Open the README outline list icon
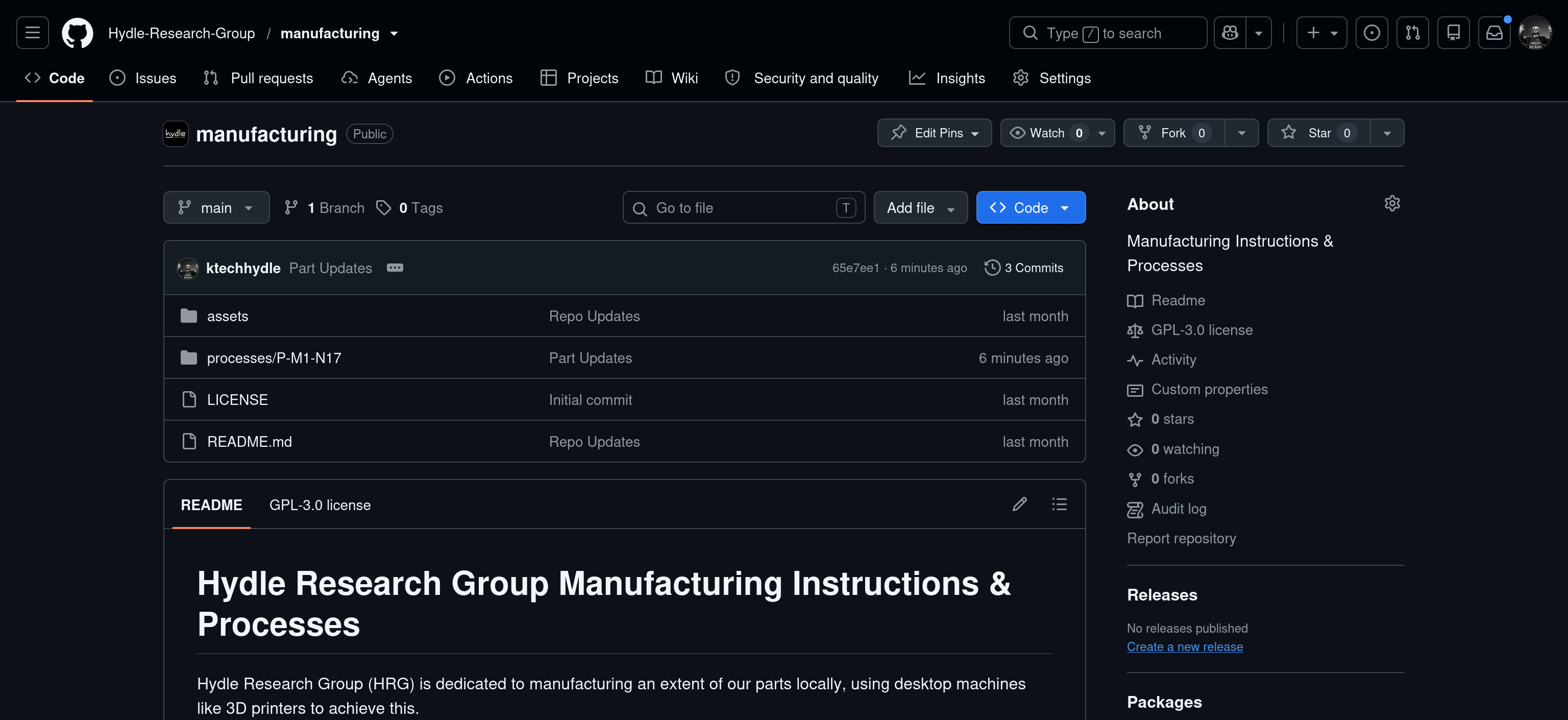 [1059, 504]
